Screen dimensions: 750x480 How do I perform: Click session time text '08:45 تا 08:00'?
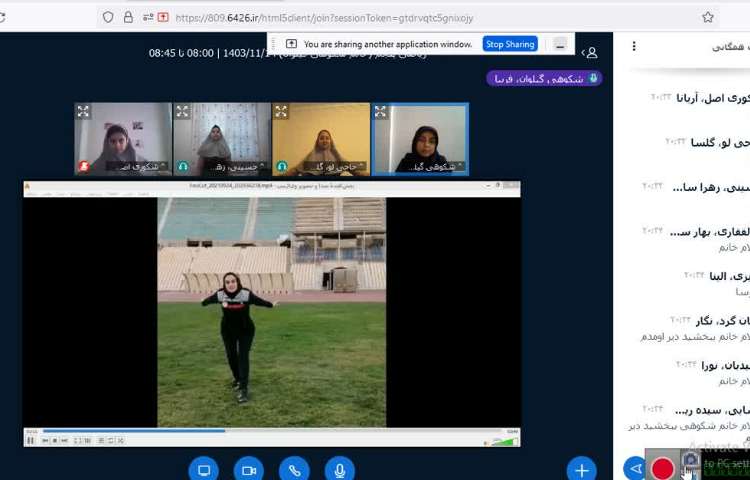point(181,53)
